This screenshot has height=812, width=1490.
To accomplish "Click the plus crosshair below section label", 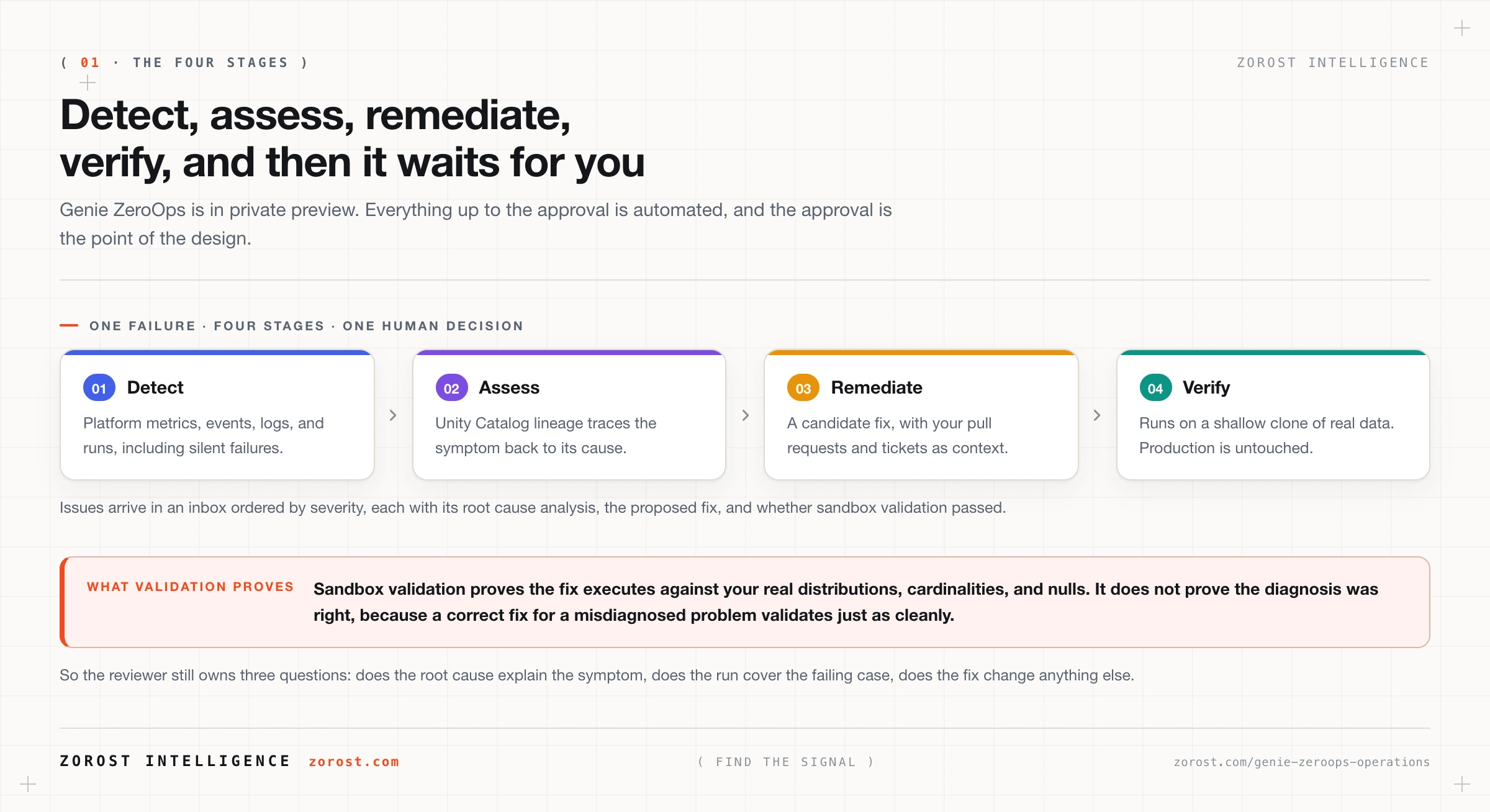I will [x=88, y=83].
